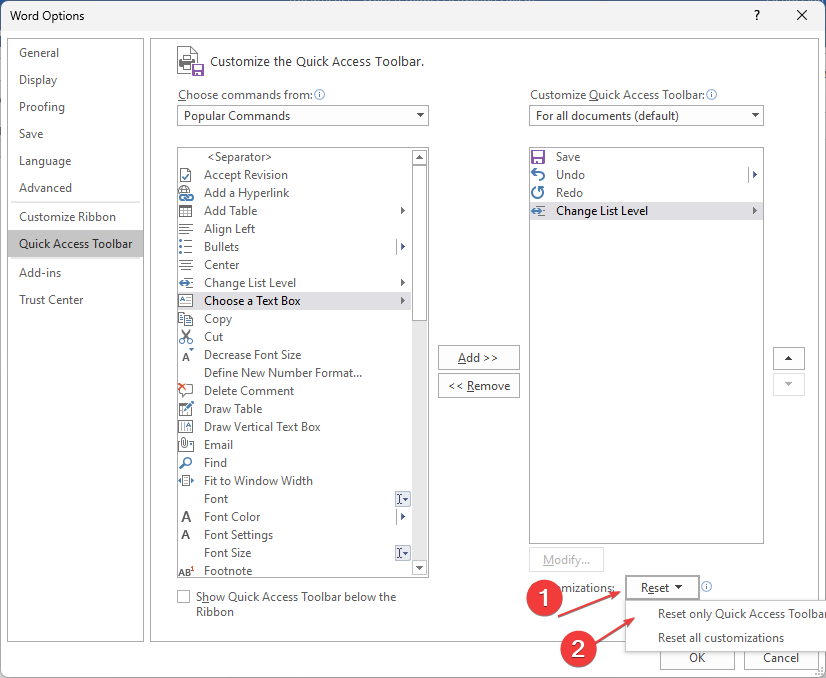Click the Font Settings letter icon
Image resolution: width=826 pixels, height=678 pixels.
tap(185, 535)
